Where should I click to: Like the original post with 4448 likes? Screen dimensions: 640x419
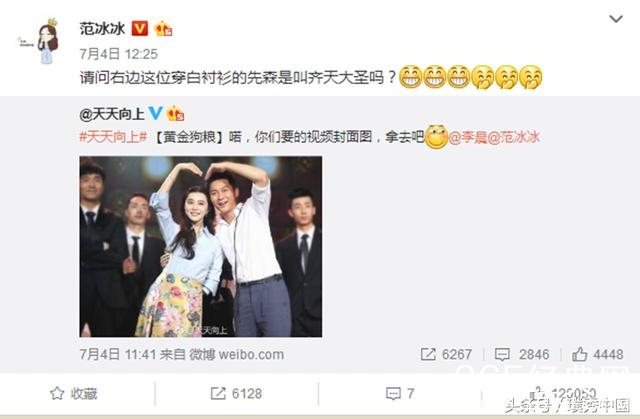(598, 354)
